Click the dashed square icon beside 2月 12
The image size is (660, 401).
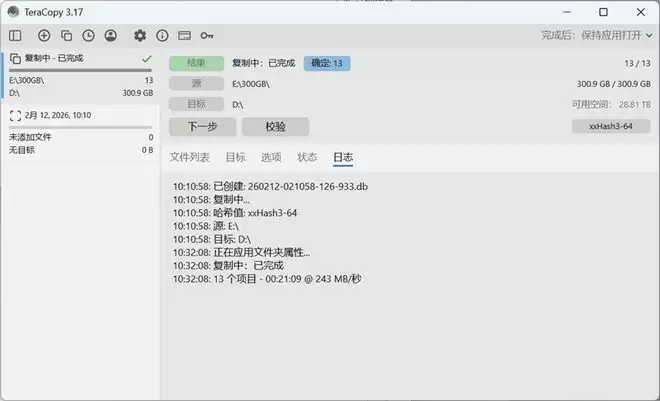point(15,116)
